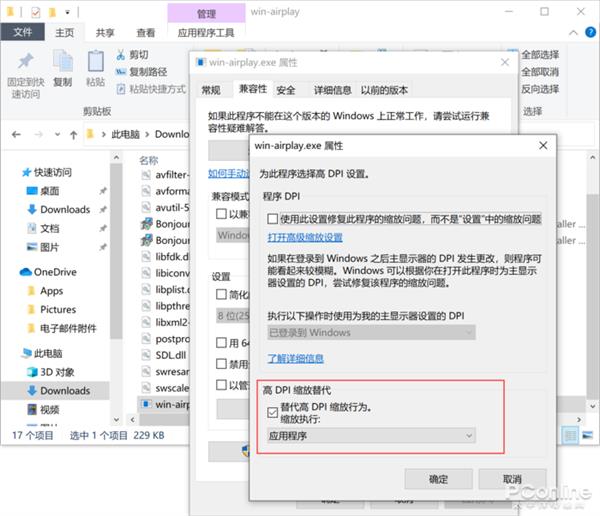The image size is (600, 516).
Task: Click the 剪切 scissors icon
Action: [x=122, y=55]
